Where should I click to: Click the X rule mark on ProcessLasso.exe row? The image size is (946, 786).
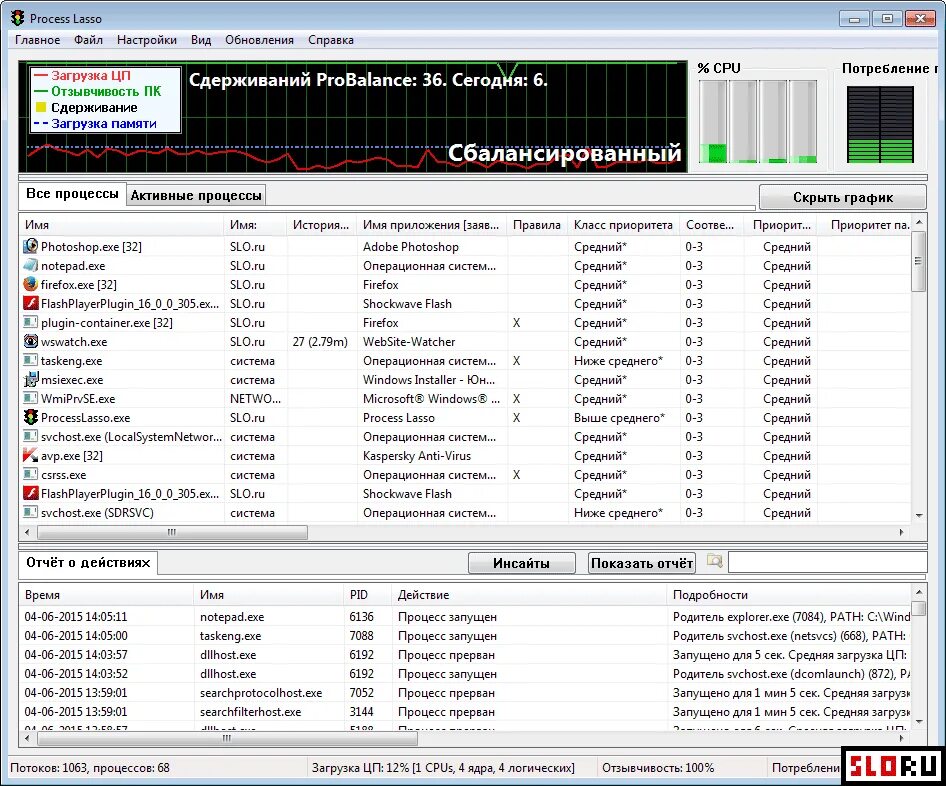click(x=516, y=417)
